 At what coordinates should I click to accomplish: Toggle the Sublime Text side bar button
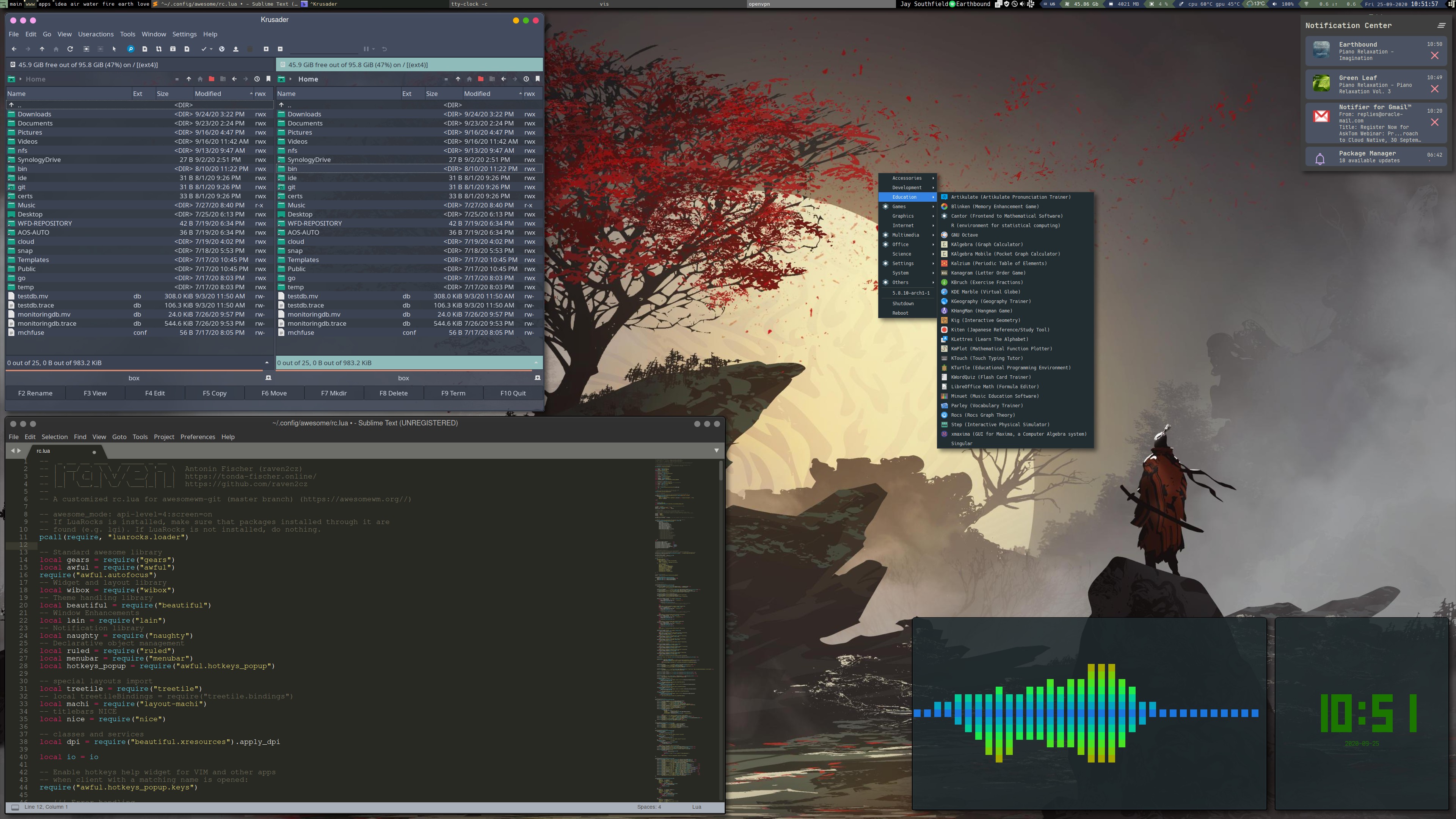click(x=15, y=807)
